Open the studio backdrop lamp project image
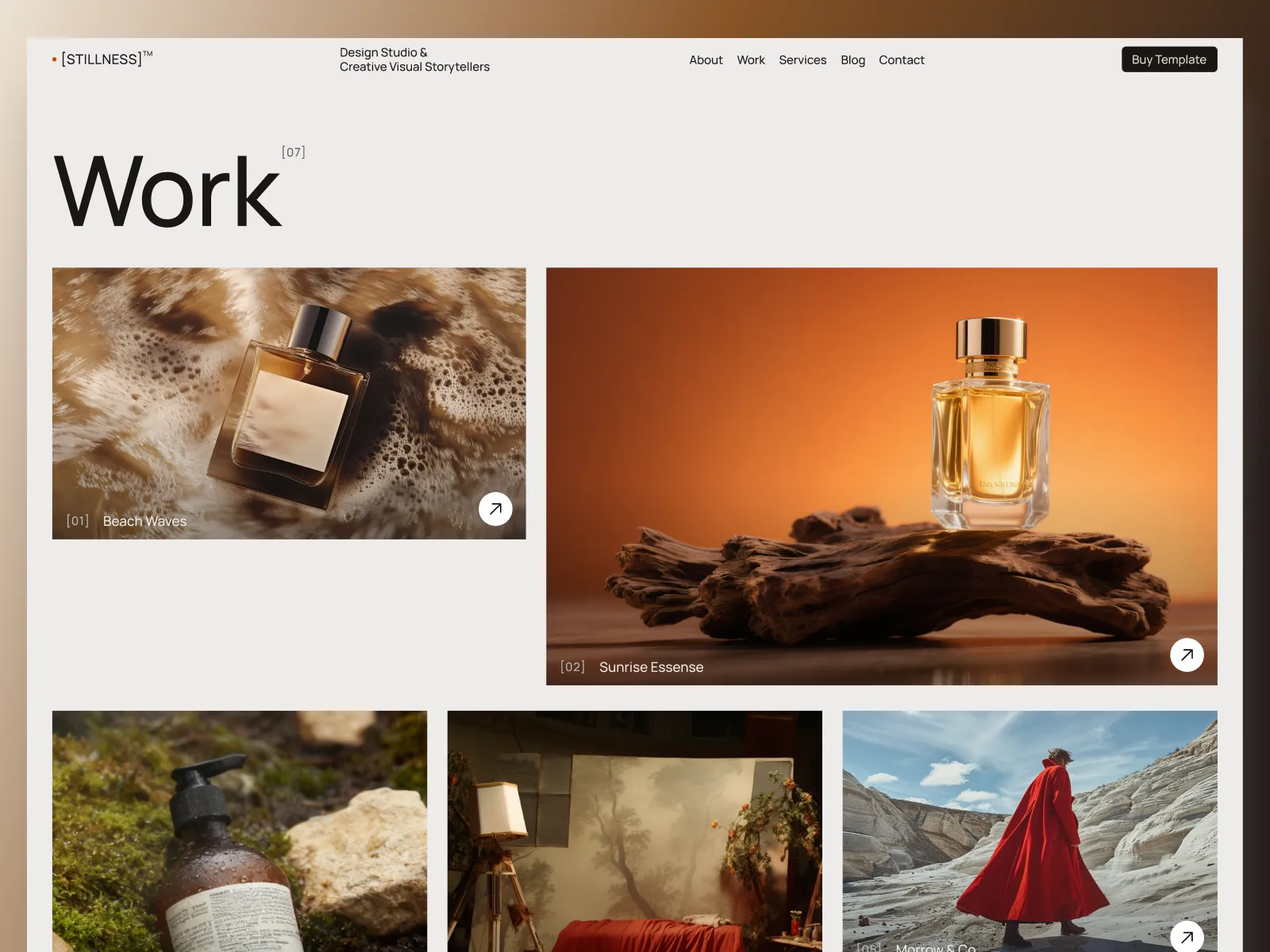 click(x=635, y=831)
